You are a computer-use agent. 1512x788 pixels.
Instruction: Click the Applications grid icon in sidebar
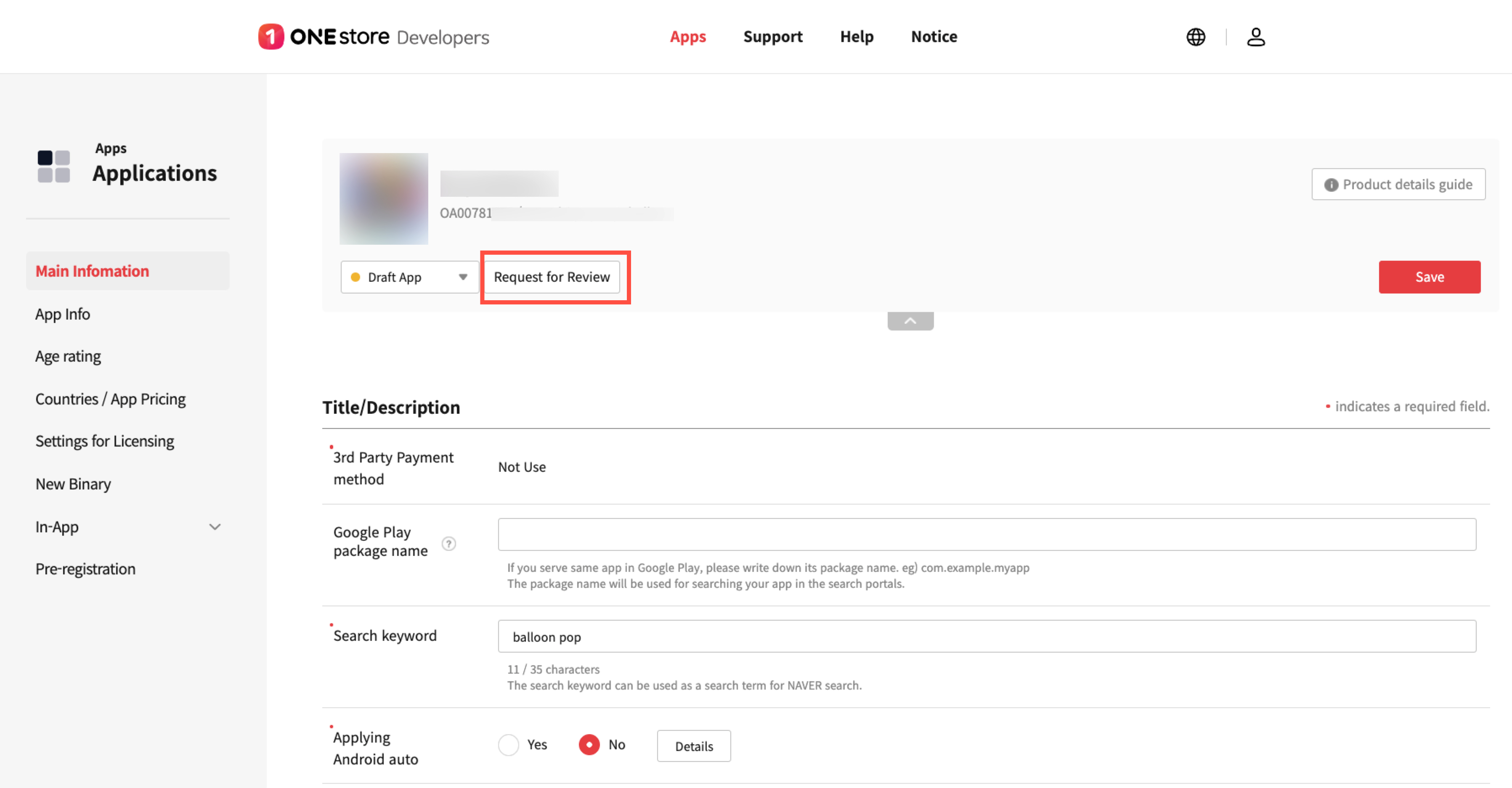53,166
